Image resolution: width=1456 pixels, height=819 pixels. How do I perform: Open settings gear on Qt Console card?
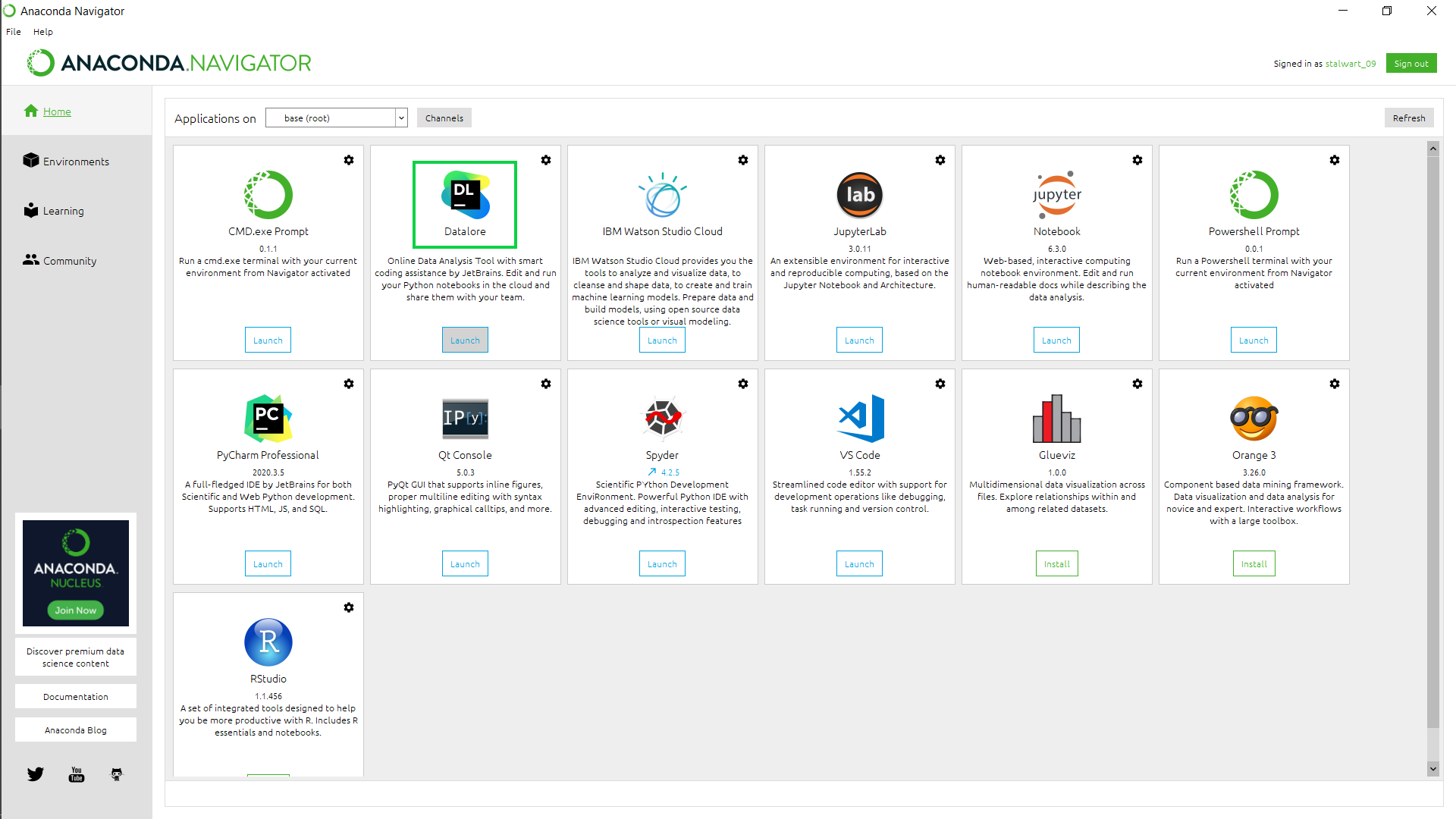[546, 384]
